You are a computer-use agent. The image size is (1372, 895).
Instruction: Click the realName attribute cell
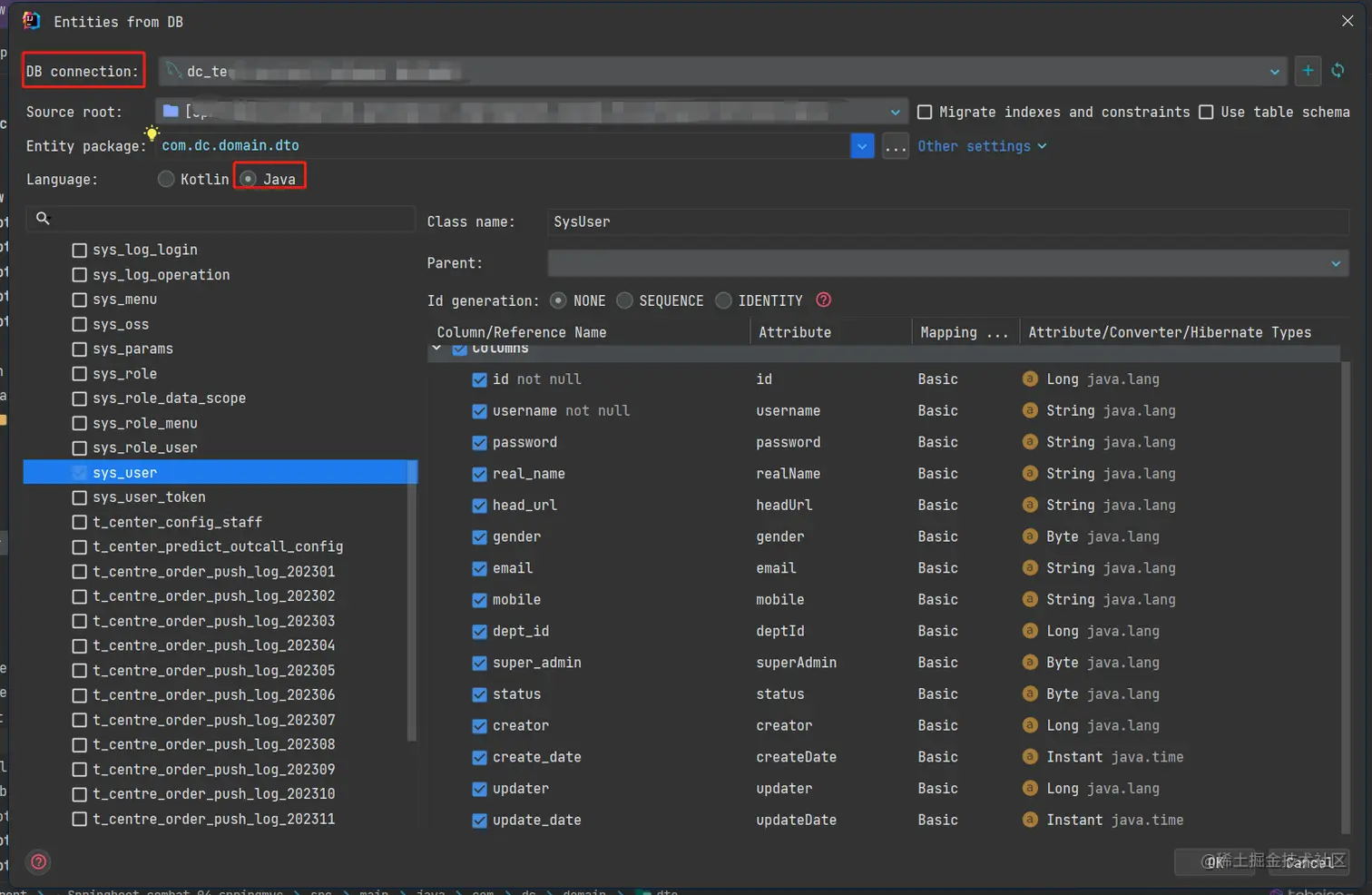(x=788, y=473)
